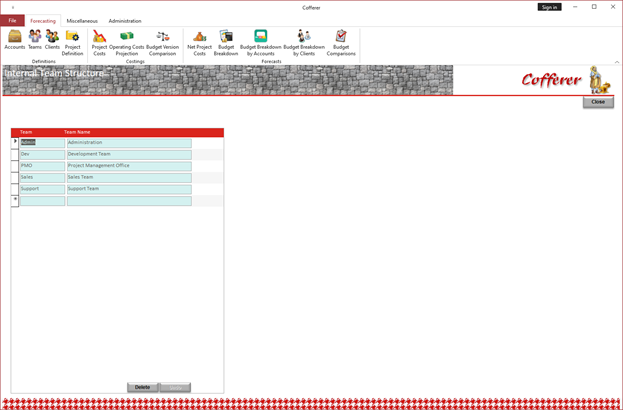Click the Support Team name field

[129, 189]
